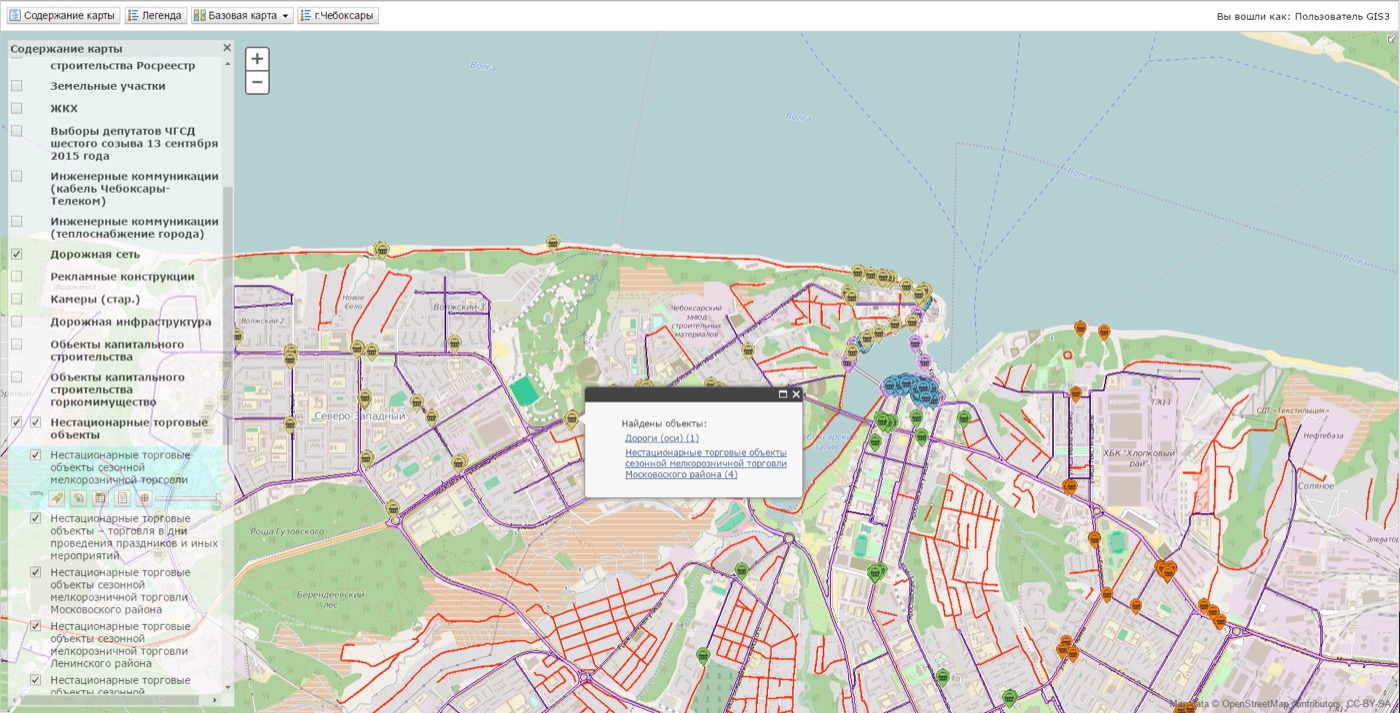
Task: Click the pin icon in the layer toolbar
Action: 58,498
